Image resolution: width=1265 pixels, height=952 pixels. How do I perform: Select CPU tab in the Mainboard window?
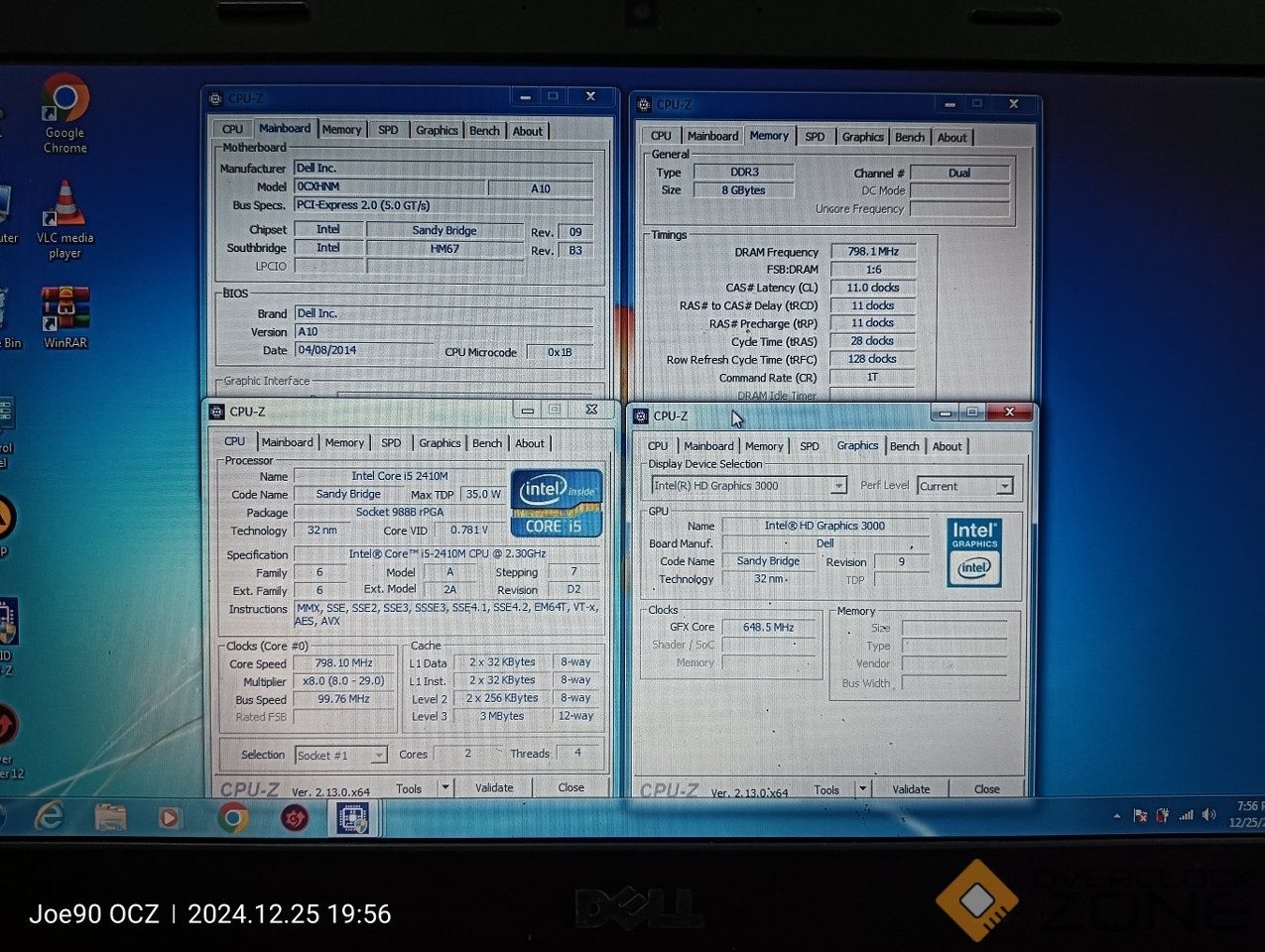tap(232, 129)
